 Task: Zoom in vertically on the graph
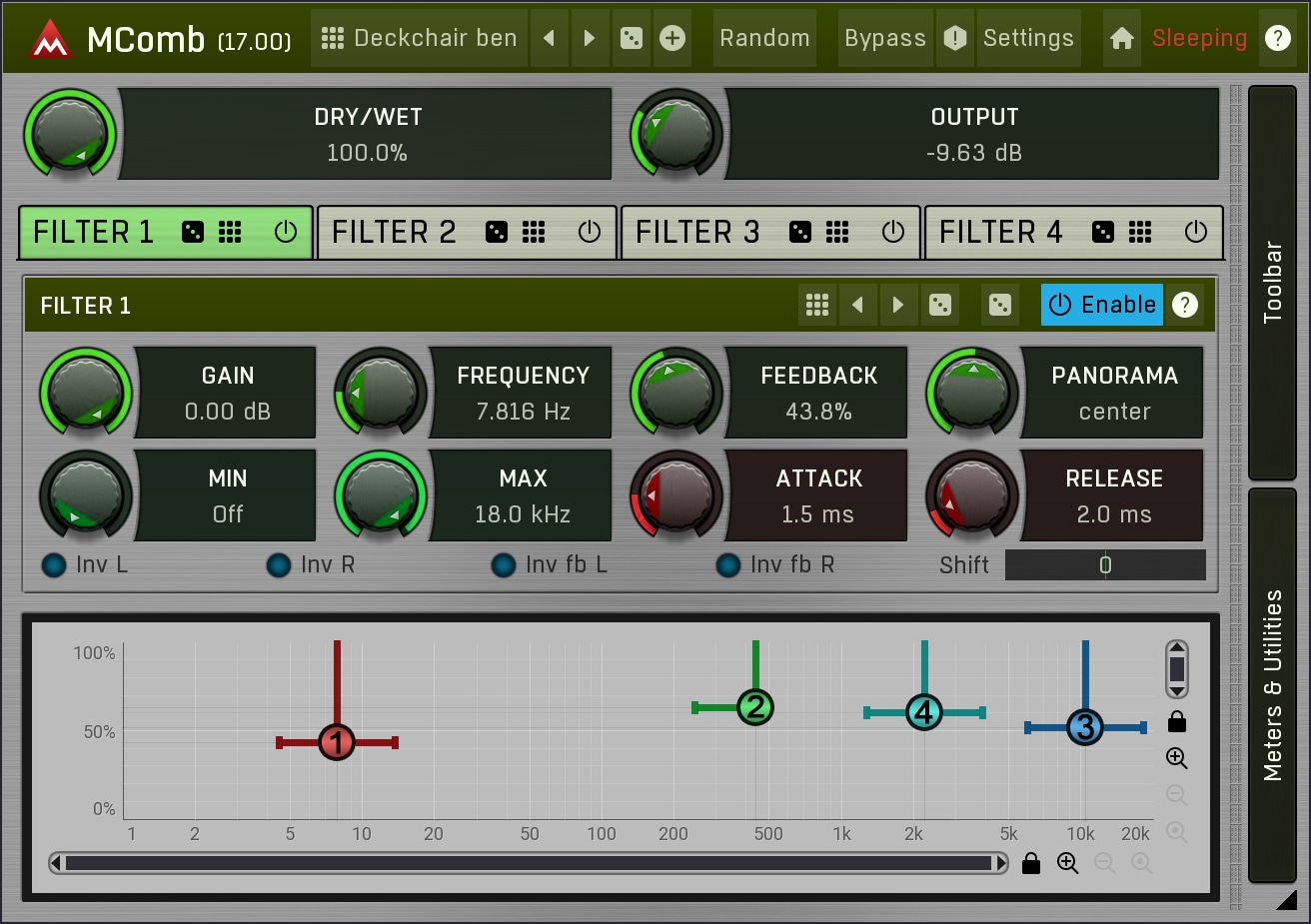click(x=1176, y=758)
